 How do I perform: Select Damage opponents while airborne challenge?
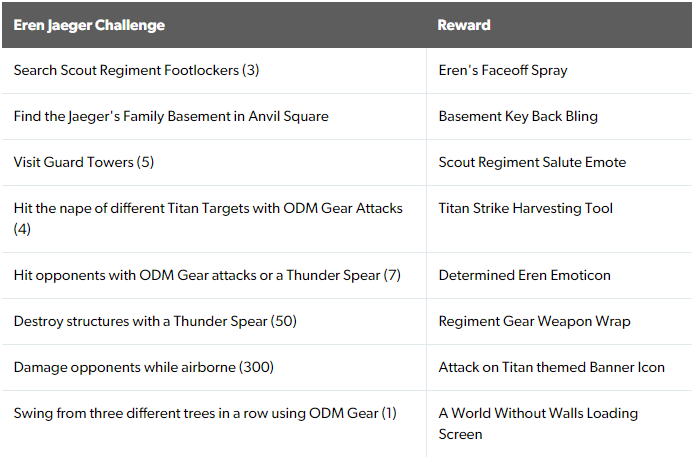[x=143, y=368]
